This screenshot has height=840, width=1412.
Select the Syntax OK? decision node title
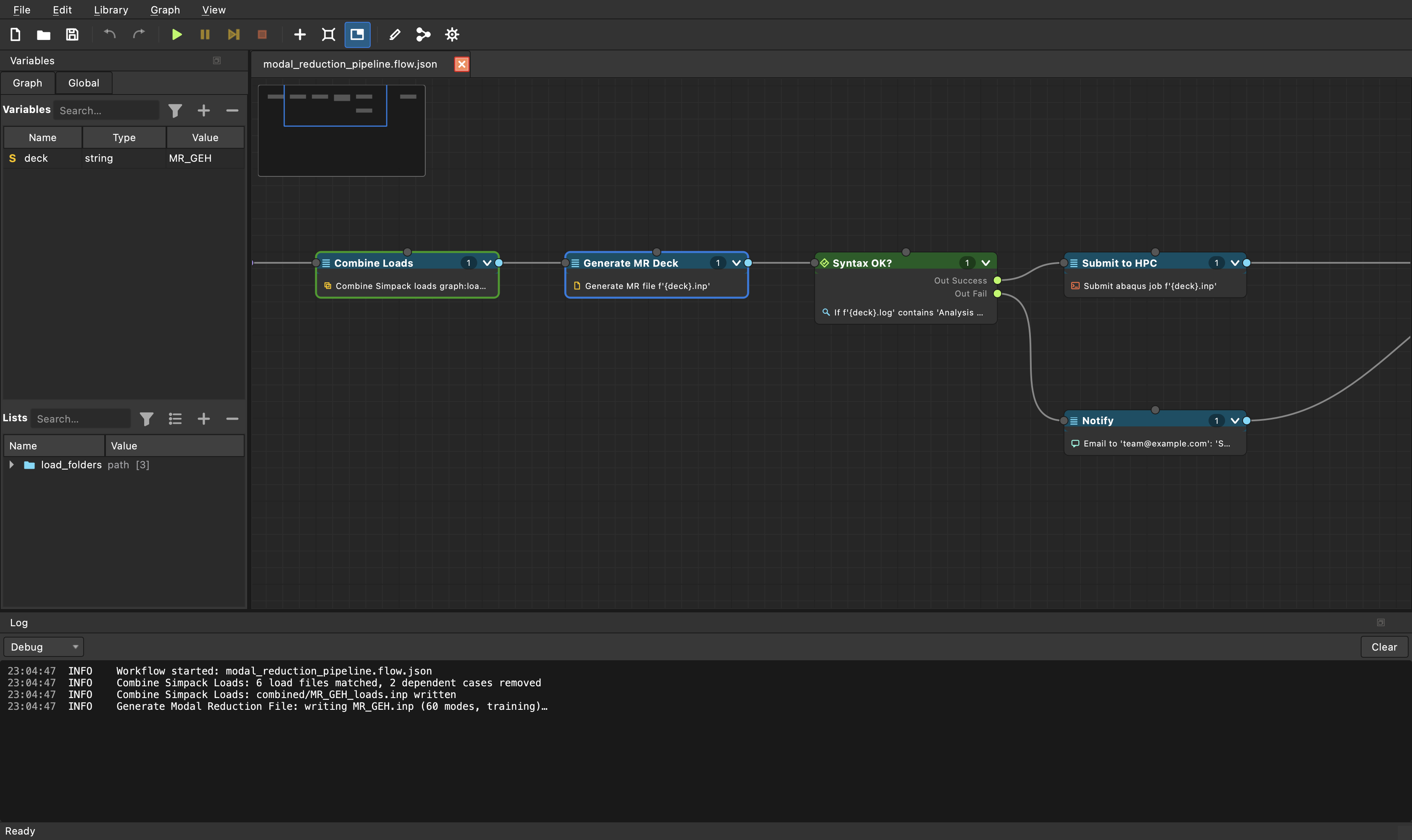(862, 263)
